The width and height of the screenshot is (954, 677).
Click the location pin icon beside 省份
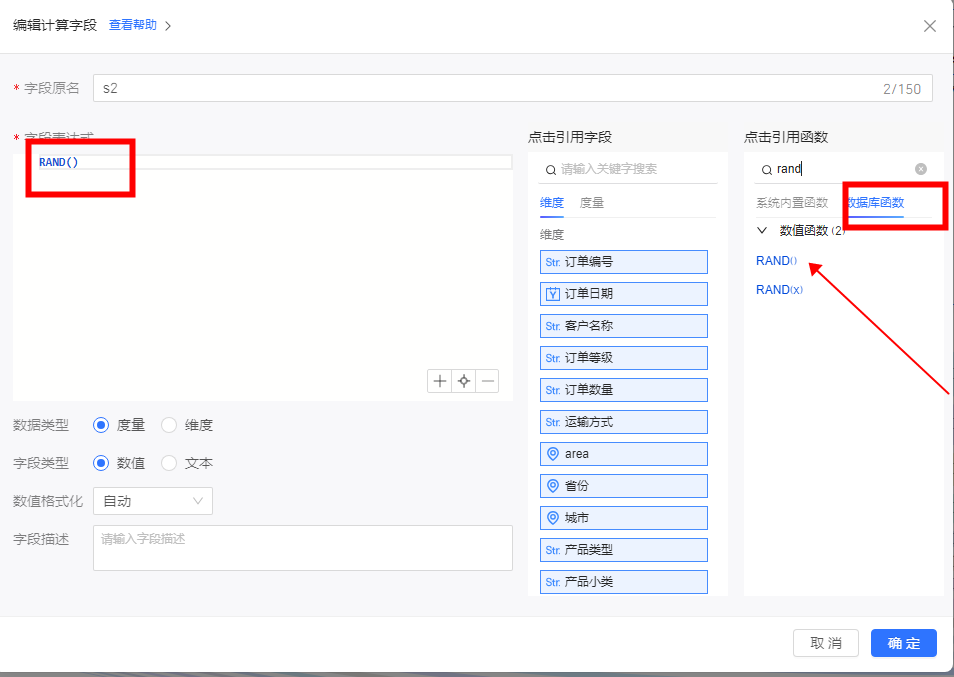[552, 486]
